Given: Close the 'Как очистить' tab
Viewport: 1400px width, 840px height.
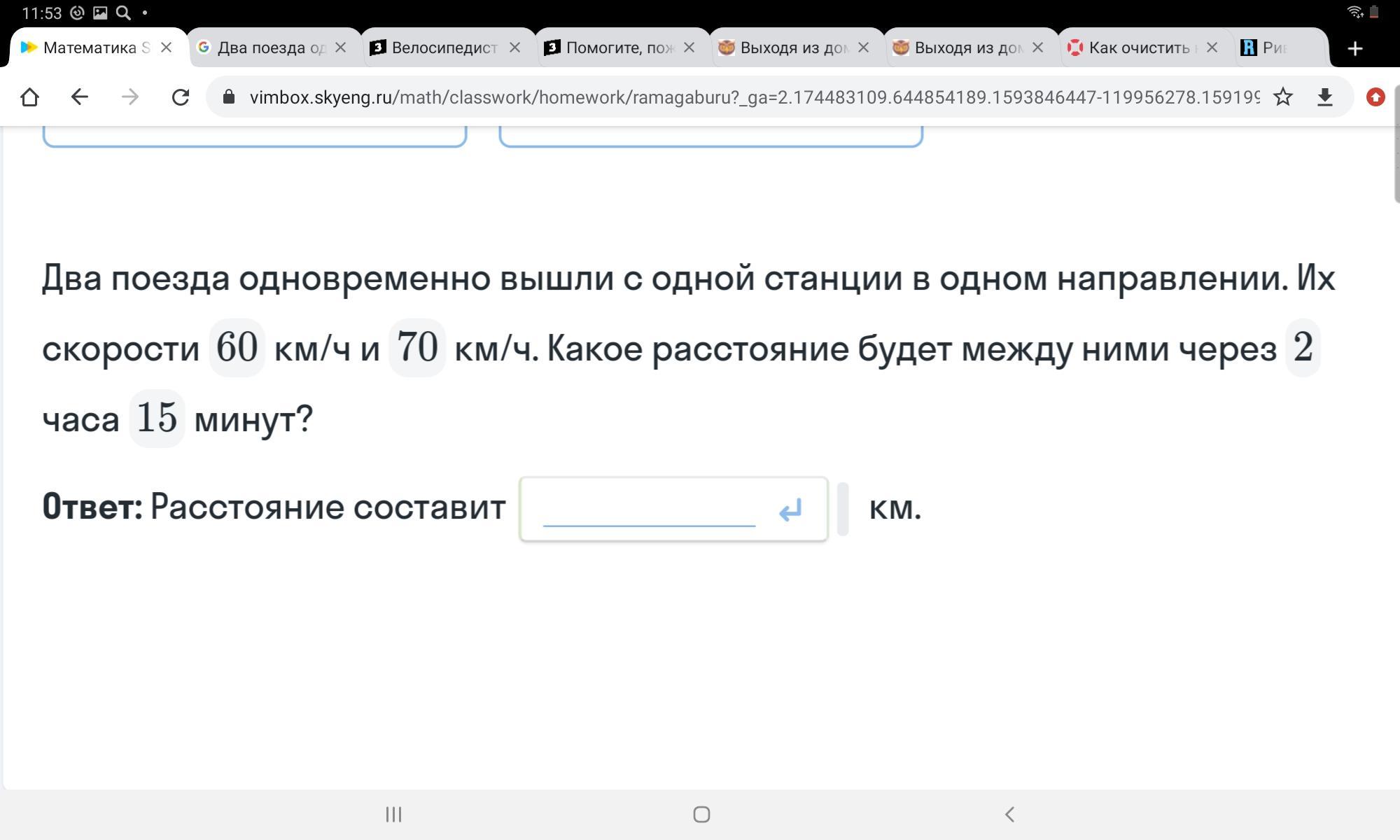Looking at the screenshot, I should coord(1212,48).
